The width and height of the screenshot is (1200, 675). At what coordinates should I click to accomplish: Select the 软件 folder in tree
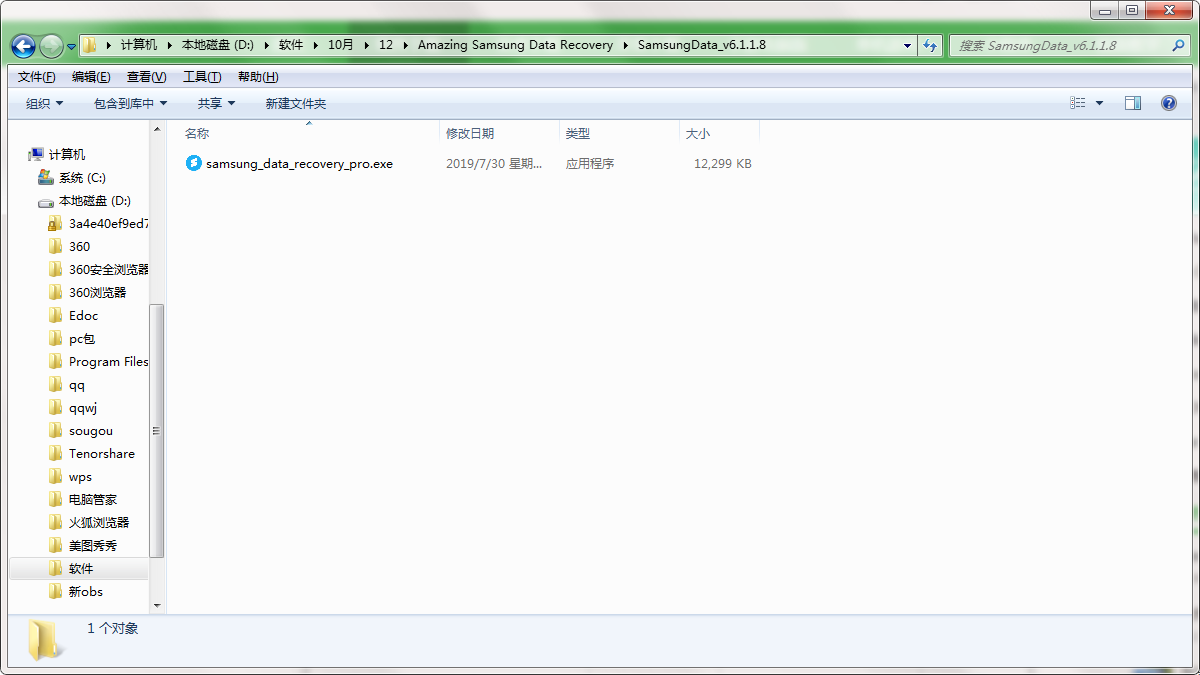pos(81,568)
